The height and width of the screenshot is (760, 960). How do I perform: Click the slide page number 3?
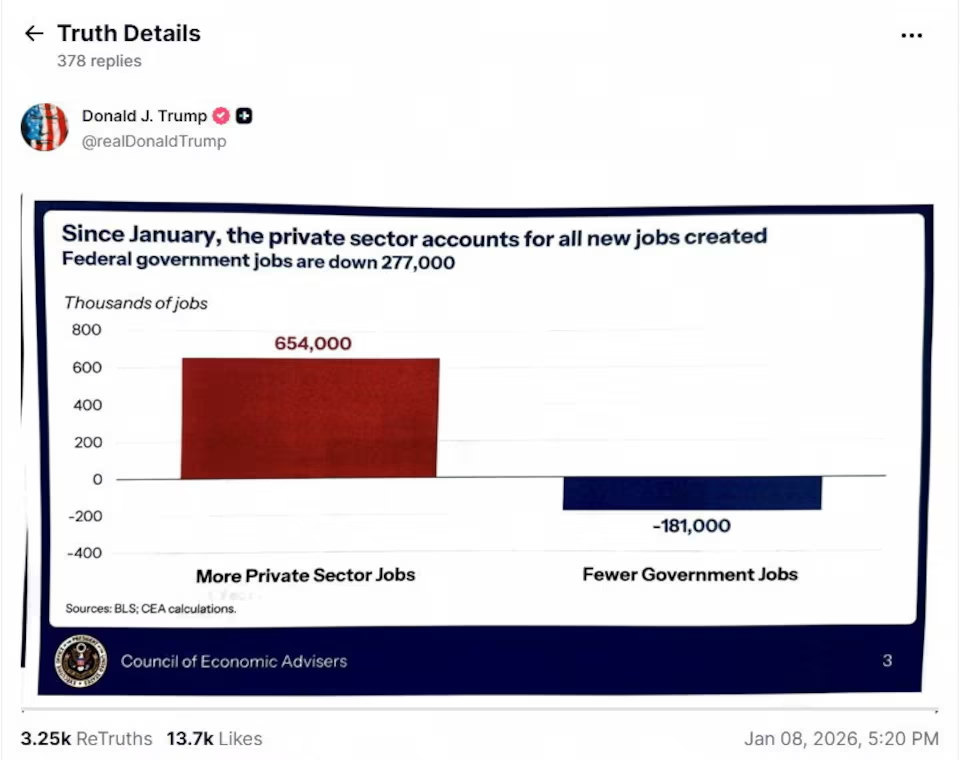point(886,661)
